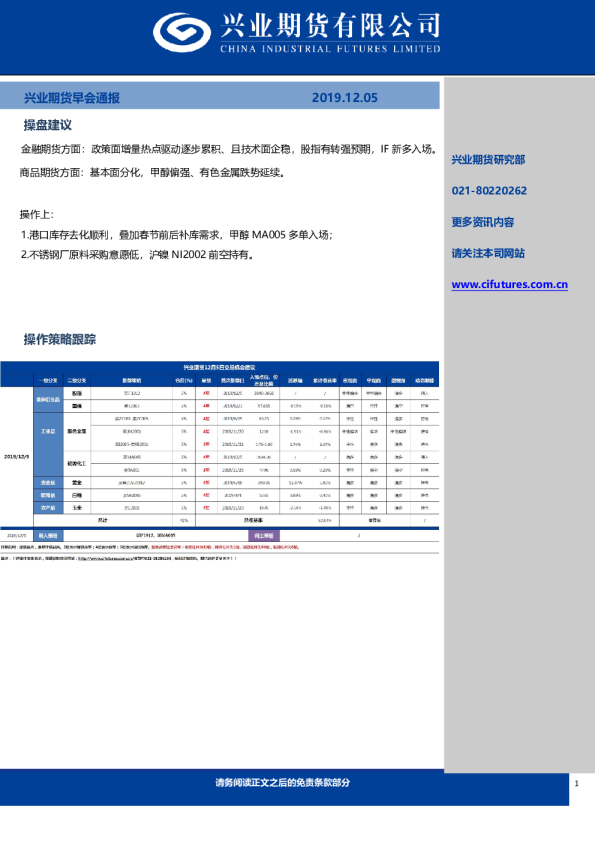Click the 操作策略跟踪 section heading

[60, 339]
